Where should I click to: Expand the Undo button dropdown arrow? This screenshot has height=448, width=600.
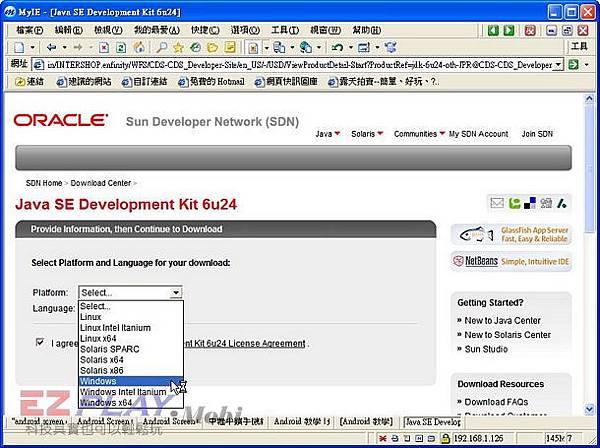point(351,47)
